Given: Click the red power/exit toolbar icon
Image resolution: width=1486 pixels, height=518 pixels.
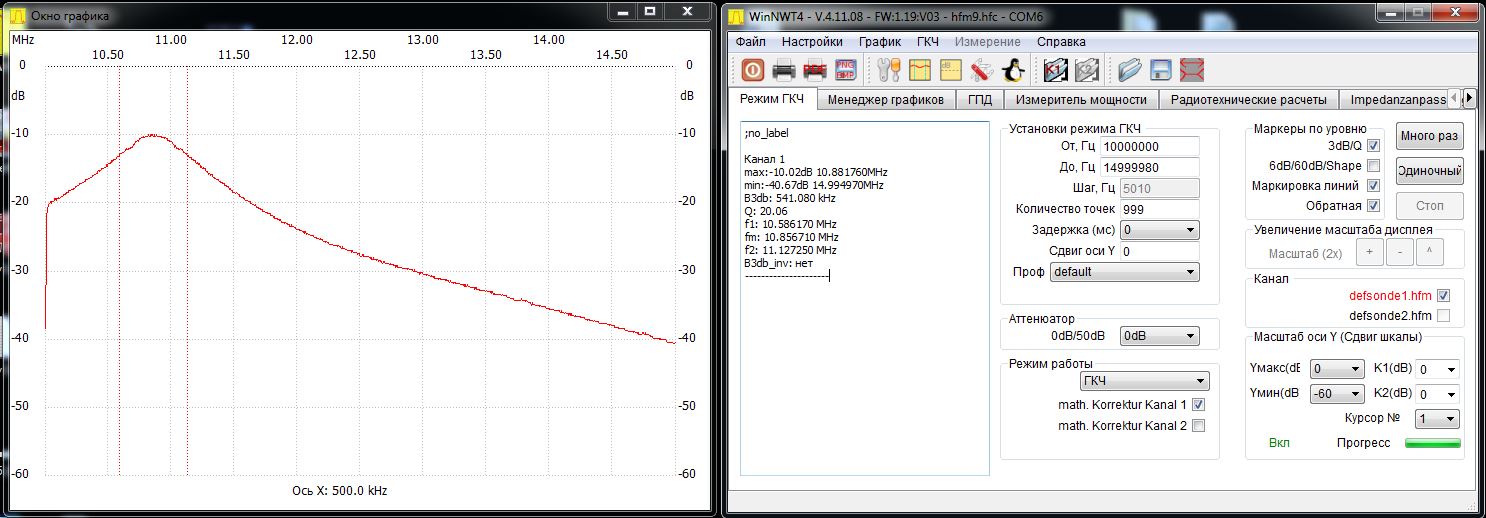Looking at the screenshot, I should pos(752,70).
